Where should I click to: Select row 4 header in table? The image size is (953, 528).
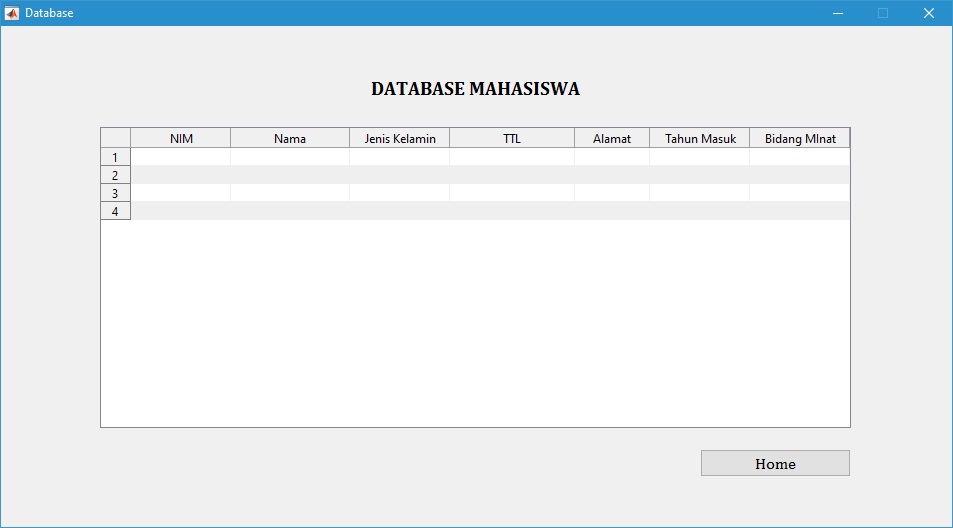pyautogui.click(x=116, y=211)
